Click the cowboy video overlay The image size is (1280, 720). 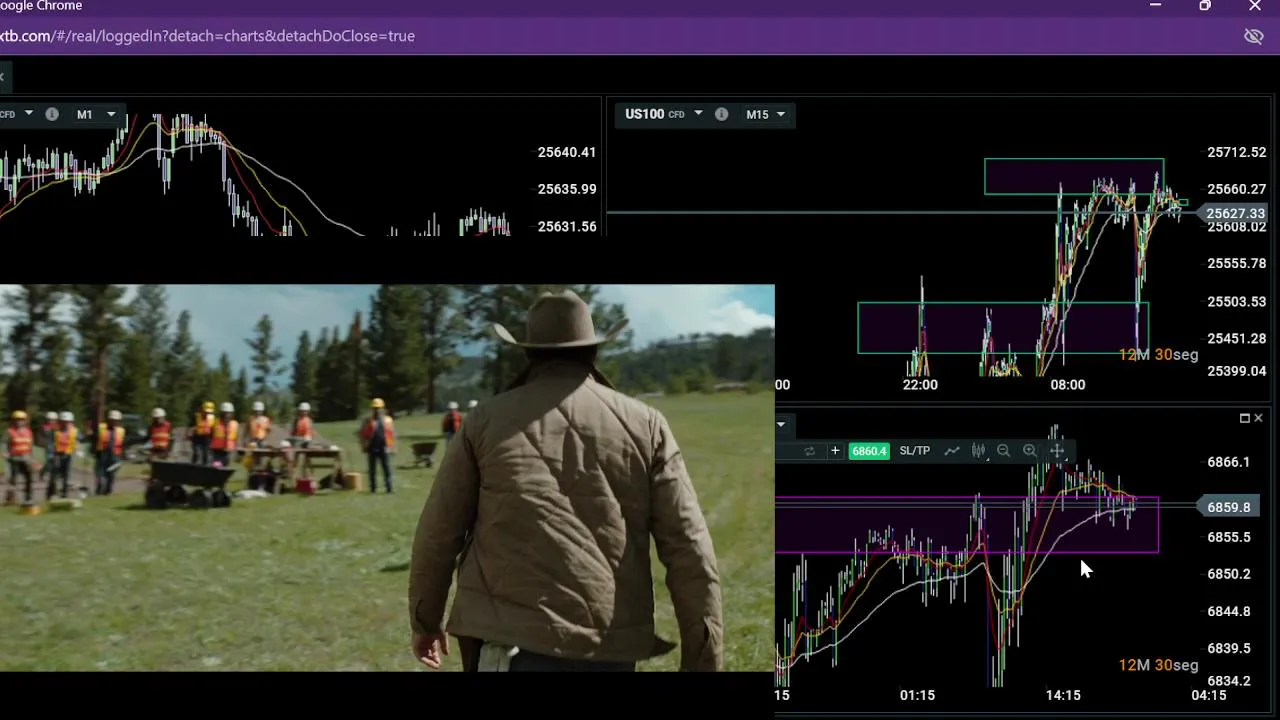387,478
